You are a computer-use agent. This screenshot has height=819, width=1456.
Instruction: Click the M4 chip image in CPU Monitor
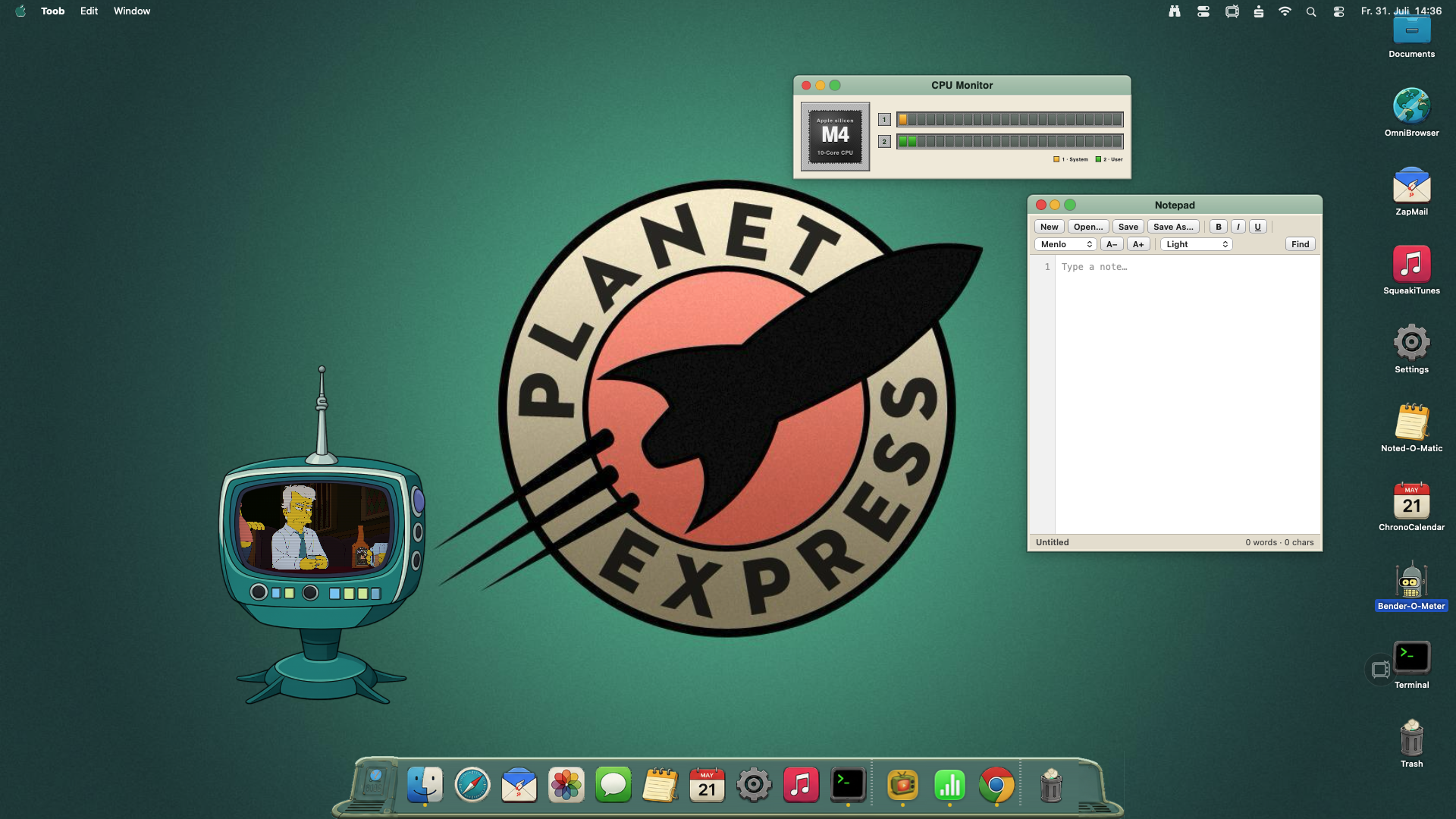point(835,136)
